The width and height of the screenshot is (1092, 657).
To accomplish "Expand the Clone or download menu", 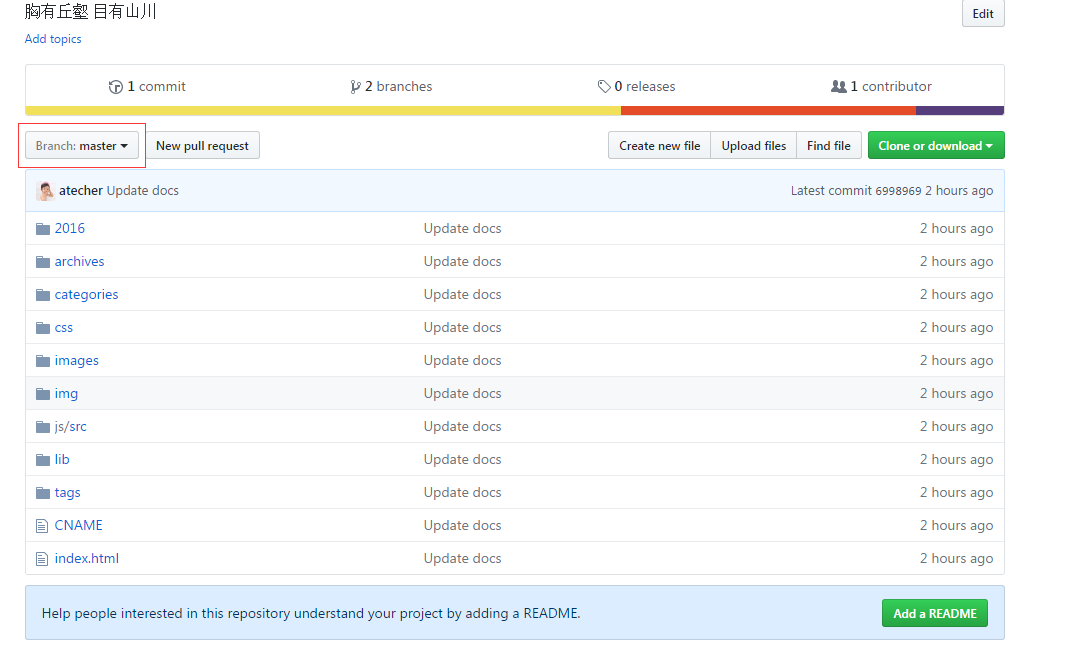I will click(x=935, y=146).
